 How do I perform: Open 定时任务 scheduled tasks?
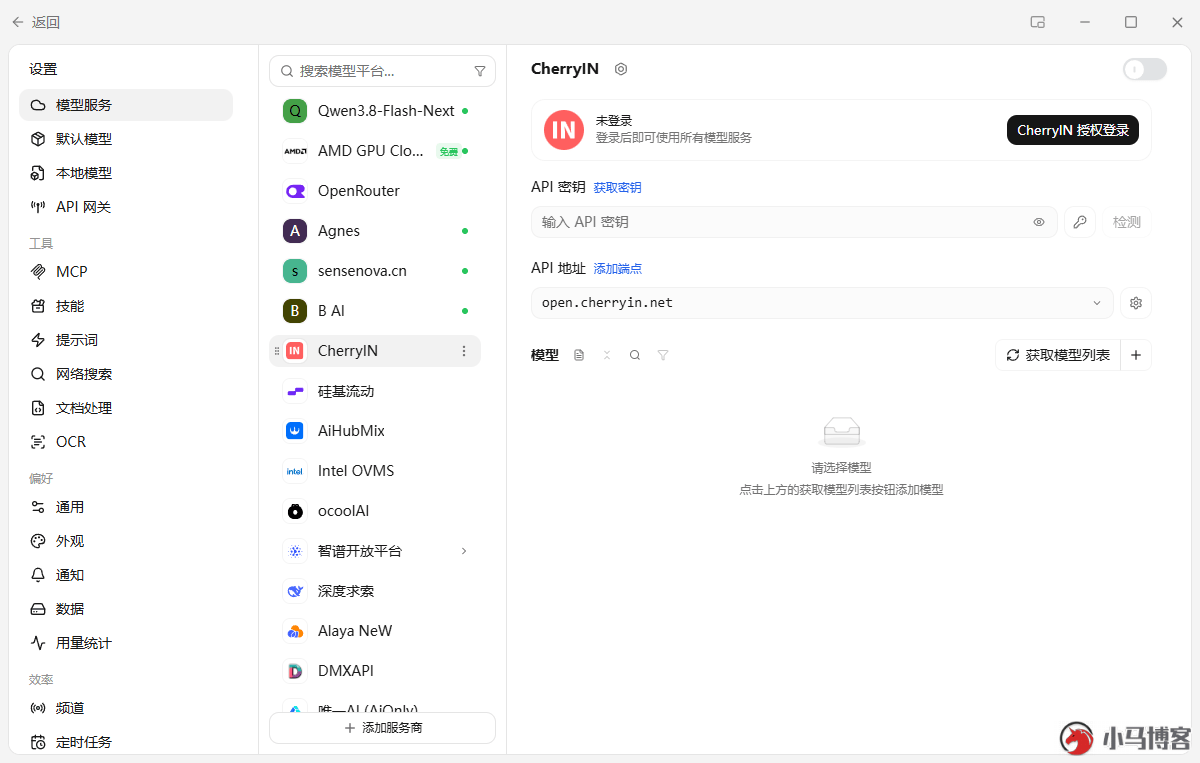click(x=126, y=742)
